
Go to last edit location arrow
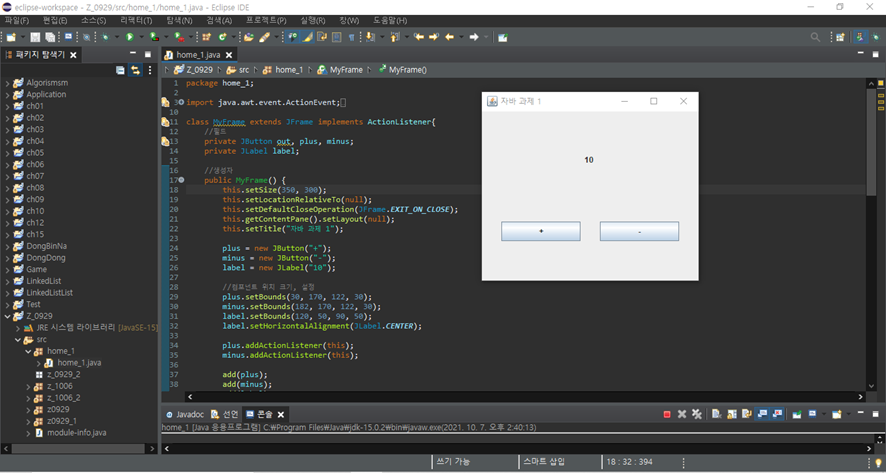click(419, 37)
